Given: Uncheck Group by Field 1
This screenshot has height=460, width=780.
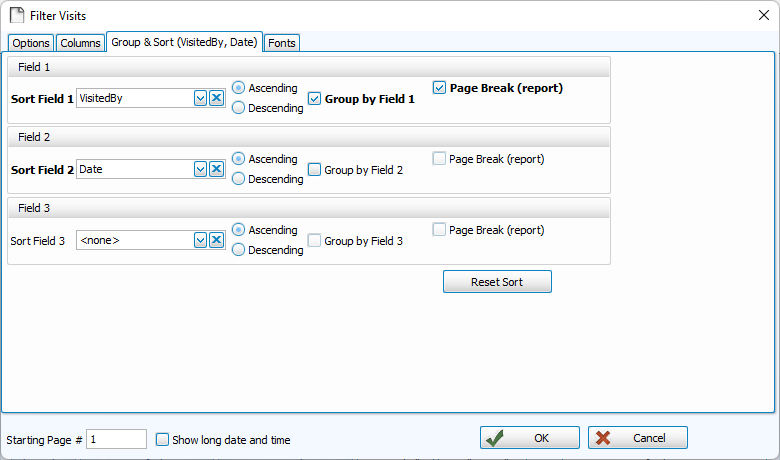Looking at the screenshot, I should (x=315, y=99).
